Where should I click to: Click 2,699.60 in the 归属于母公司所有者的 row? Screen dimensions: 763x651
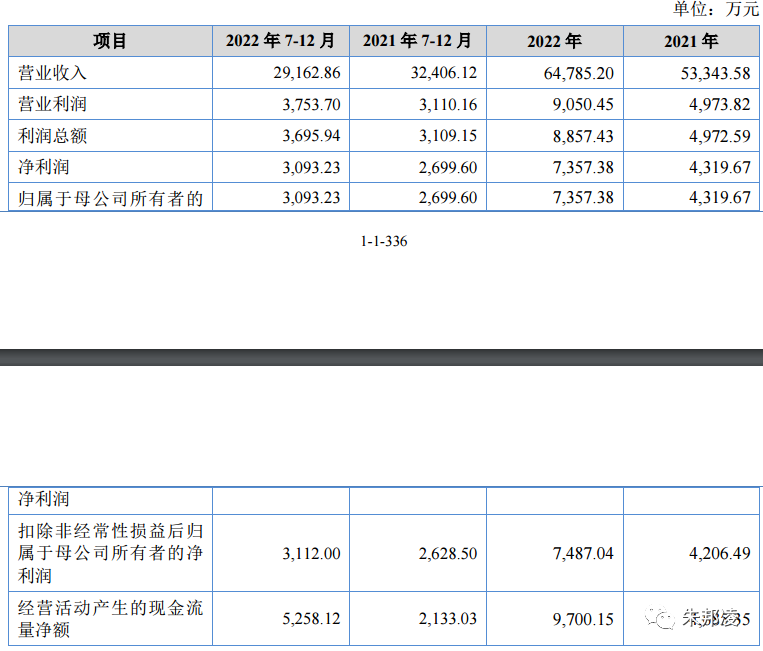pyautogui.click(x=448, y=198)
